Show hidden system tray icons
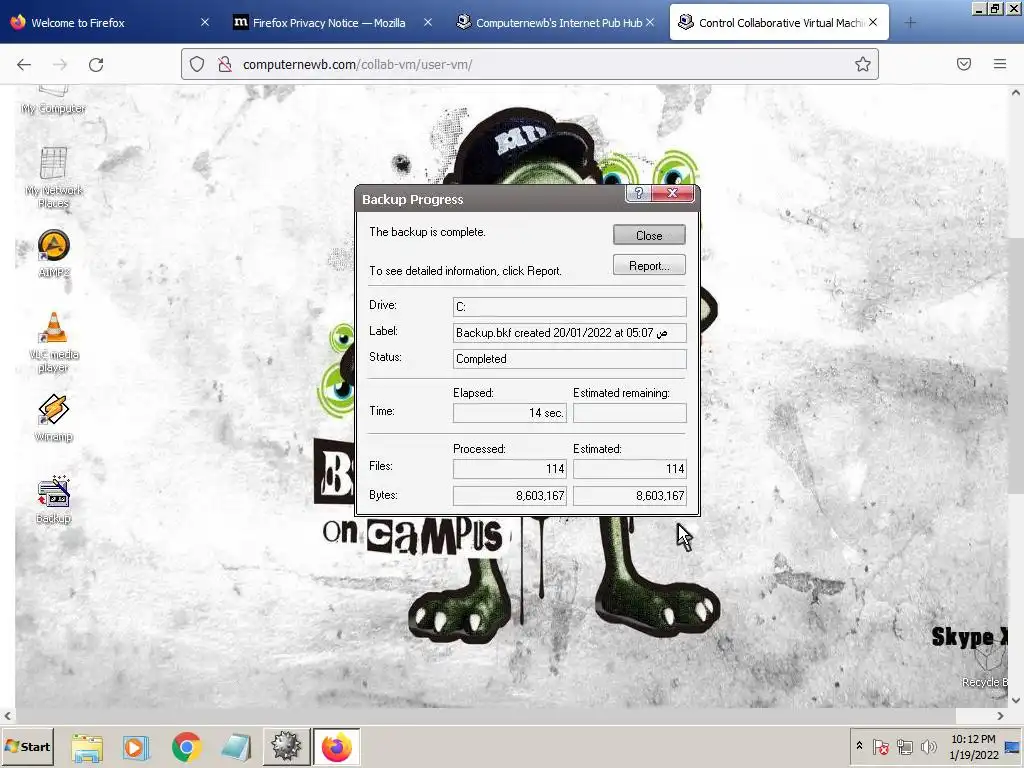This screenshot has height=768, width=1024. 859,745
